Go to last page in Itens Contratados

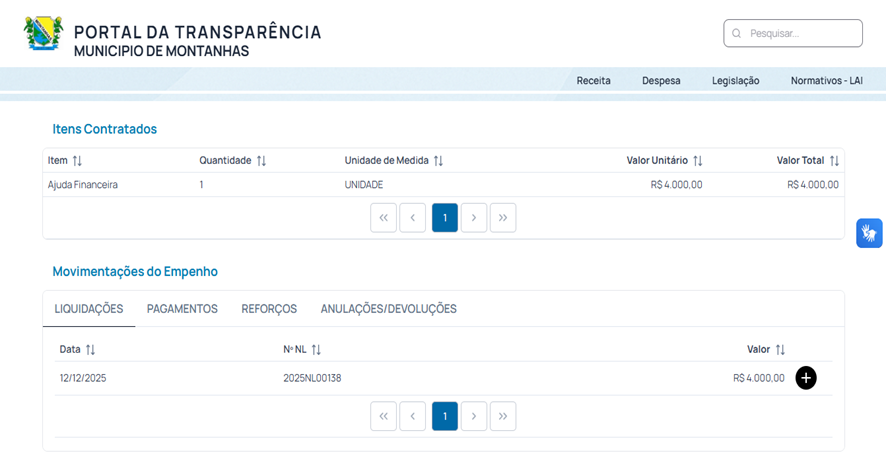tap(503, 218)
